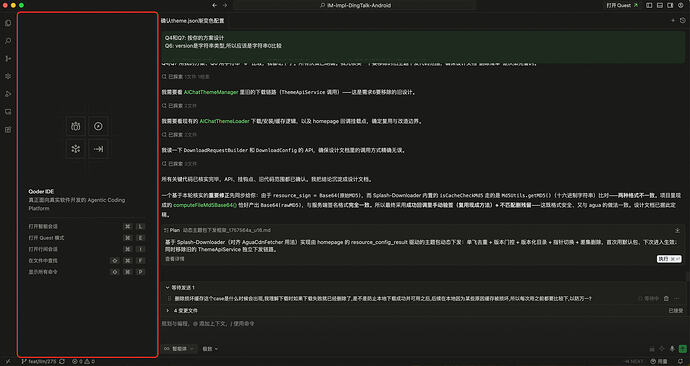Open the 智能体 mode dropdown
690x366 pixels.
point(179,348)
